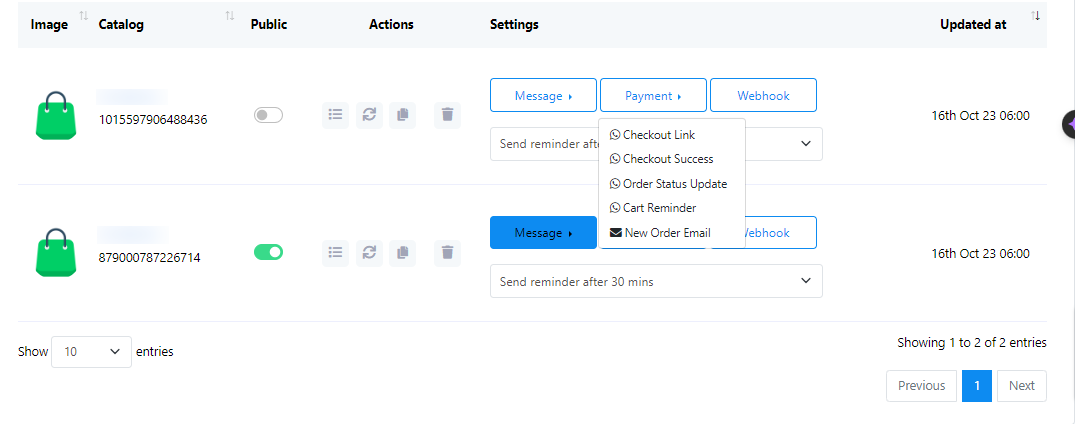Click sync icon for catalog 879000787226714

[369, 253]
